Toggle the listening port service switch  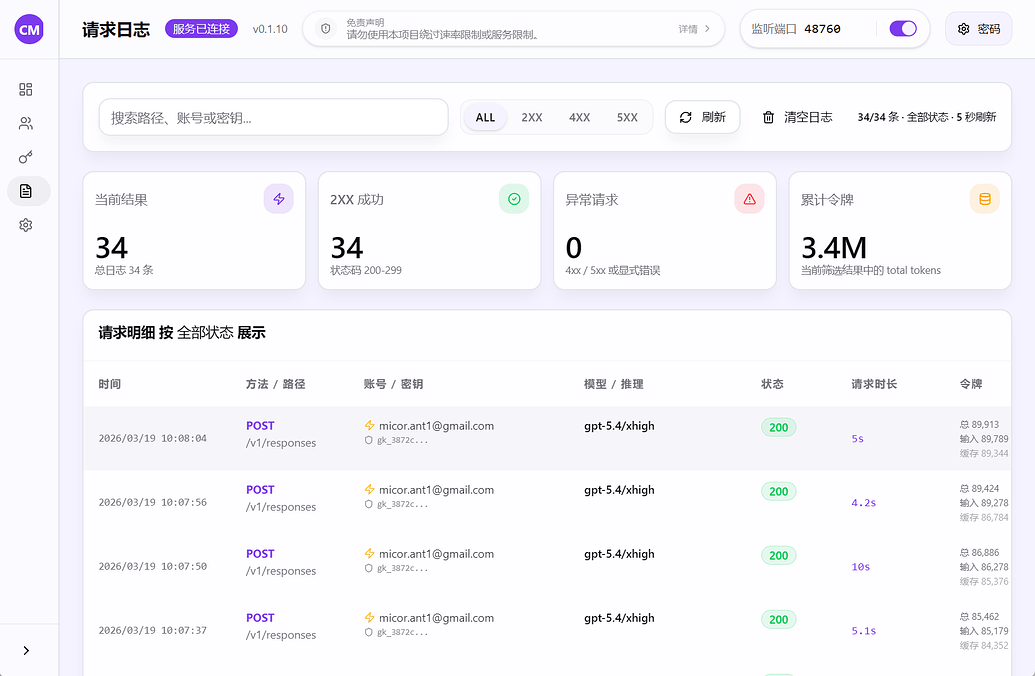[903, 28]
